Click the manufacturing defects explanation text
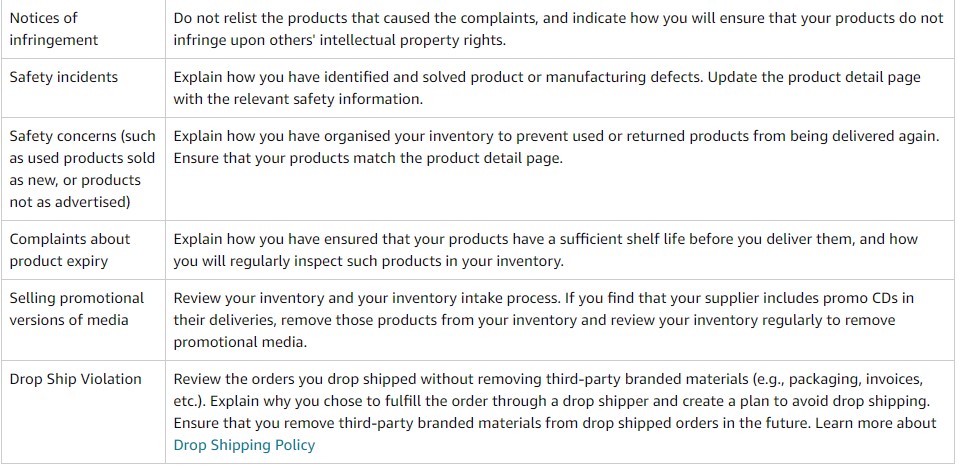Screen dimensions: 959x467 [x=547, y=88]
